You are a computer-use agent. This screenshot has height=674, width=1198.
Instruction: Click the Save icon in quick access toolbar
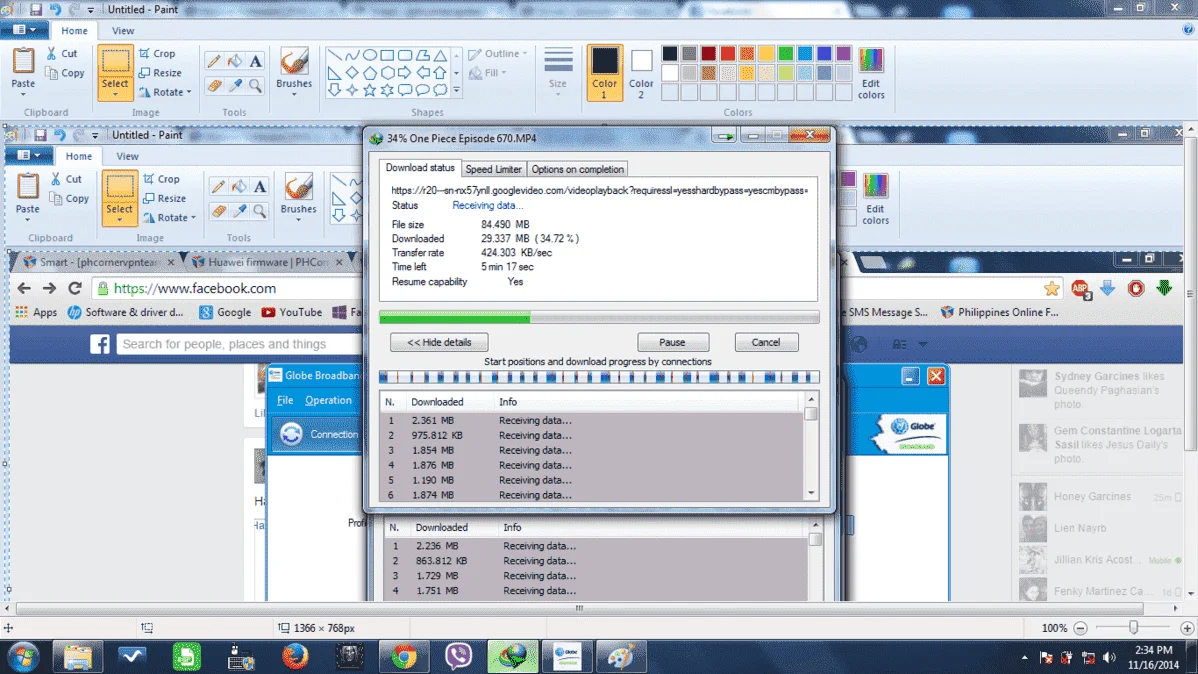36,10
